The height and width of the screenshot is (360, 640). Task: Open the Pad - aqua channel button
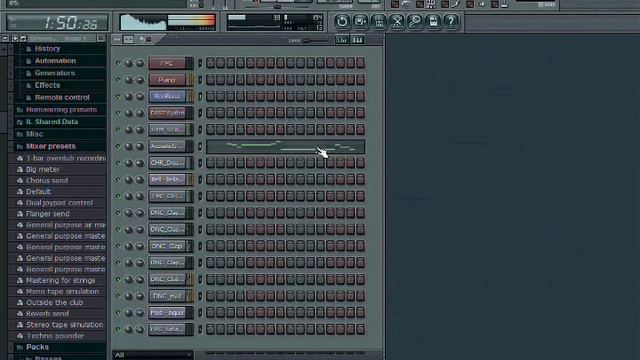167,313
